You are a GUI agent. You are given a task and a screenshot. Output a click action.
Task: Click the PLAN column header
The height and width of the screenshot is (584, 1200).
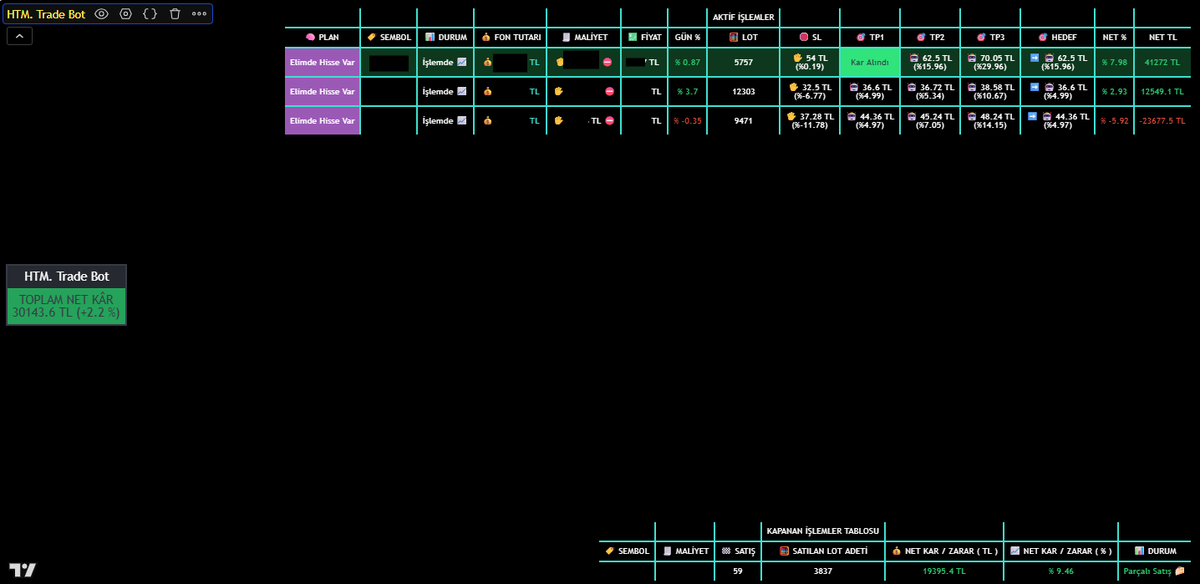322,37
